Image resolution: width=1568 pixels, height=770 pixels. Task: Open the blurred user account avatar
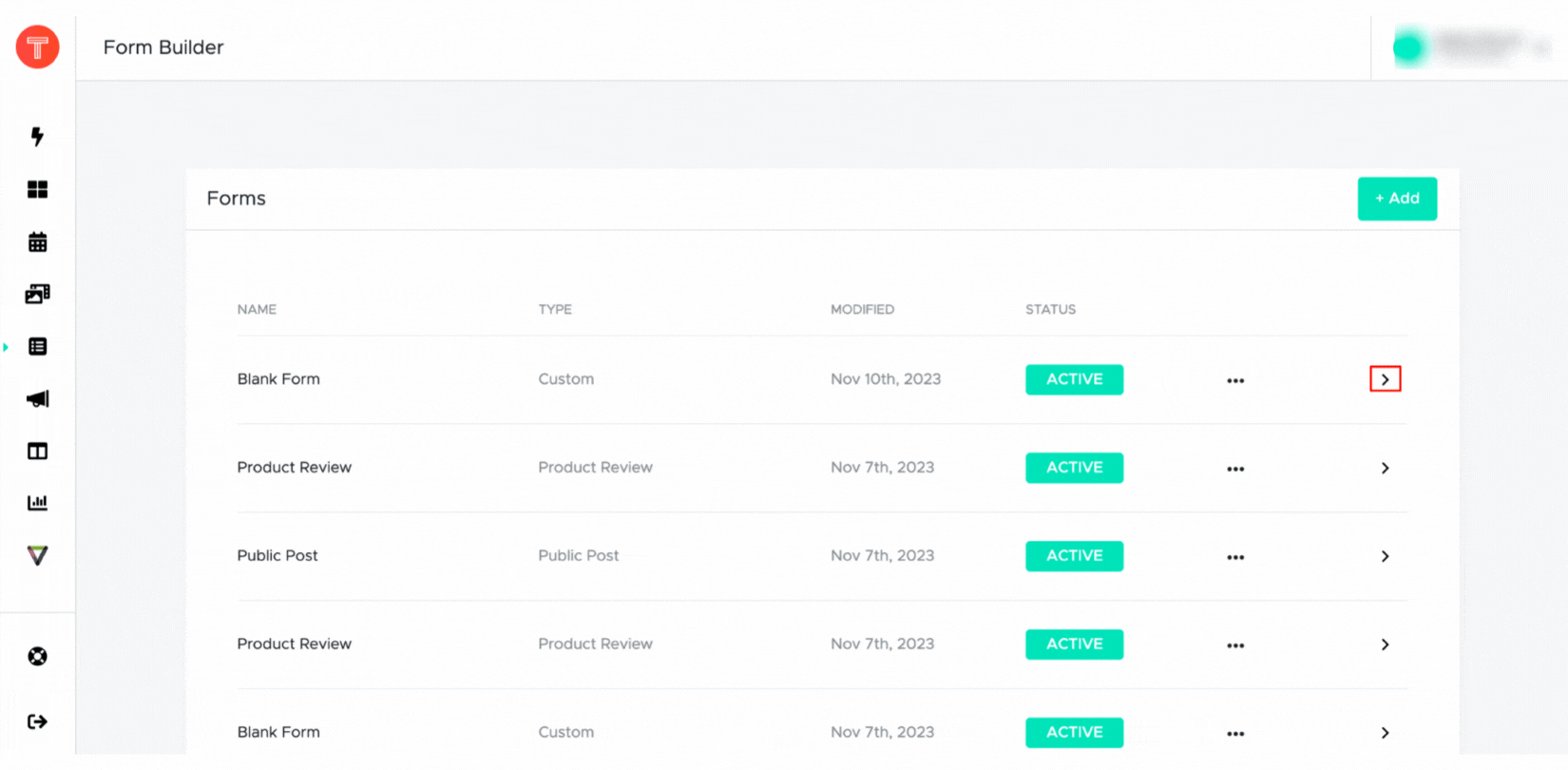point(1409,48)
